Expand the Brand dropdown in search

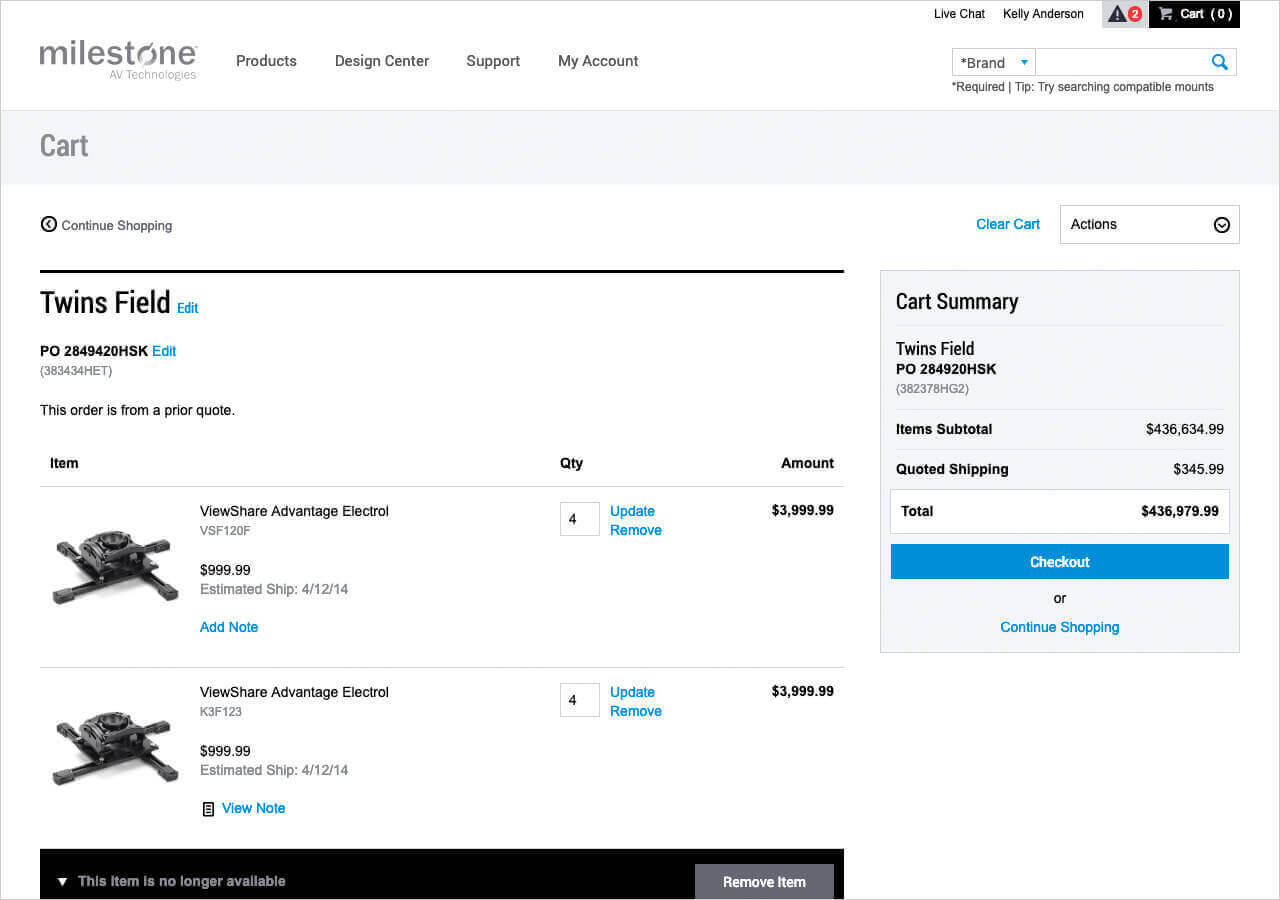tap(994, 62)
